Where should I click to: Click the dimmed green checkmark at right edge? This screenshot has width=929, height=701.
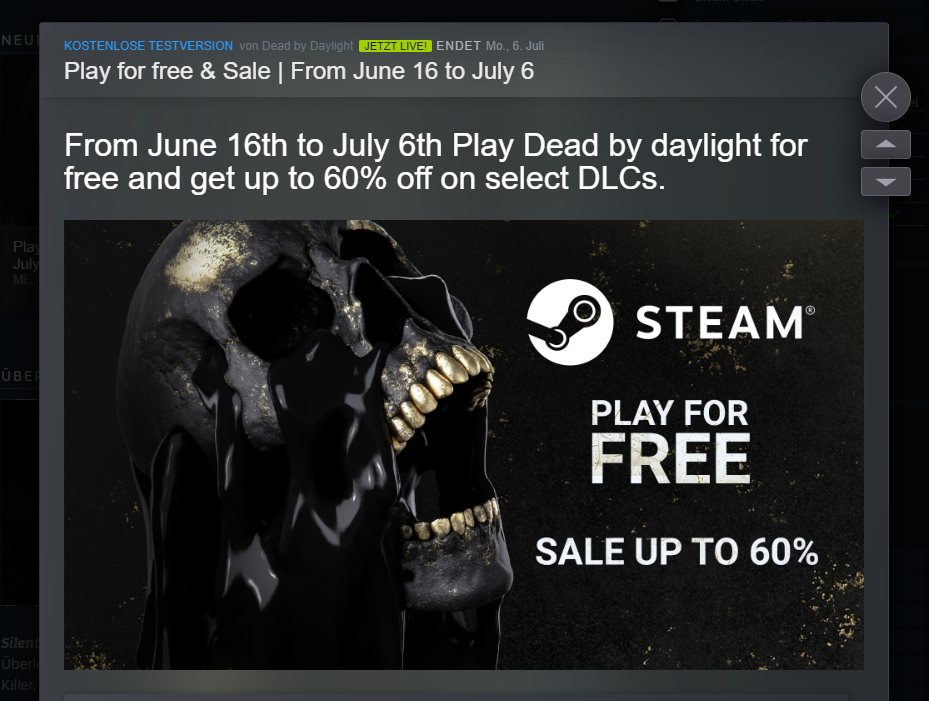click(895, 213)
